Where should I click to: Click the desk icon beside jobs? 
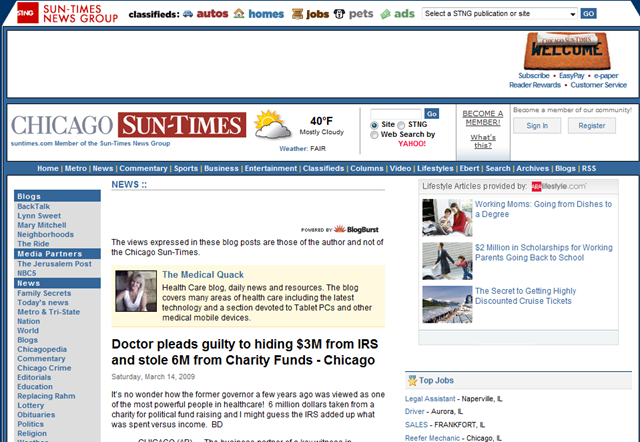pyautogui.click(x=297, y=14)
